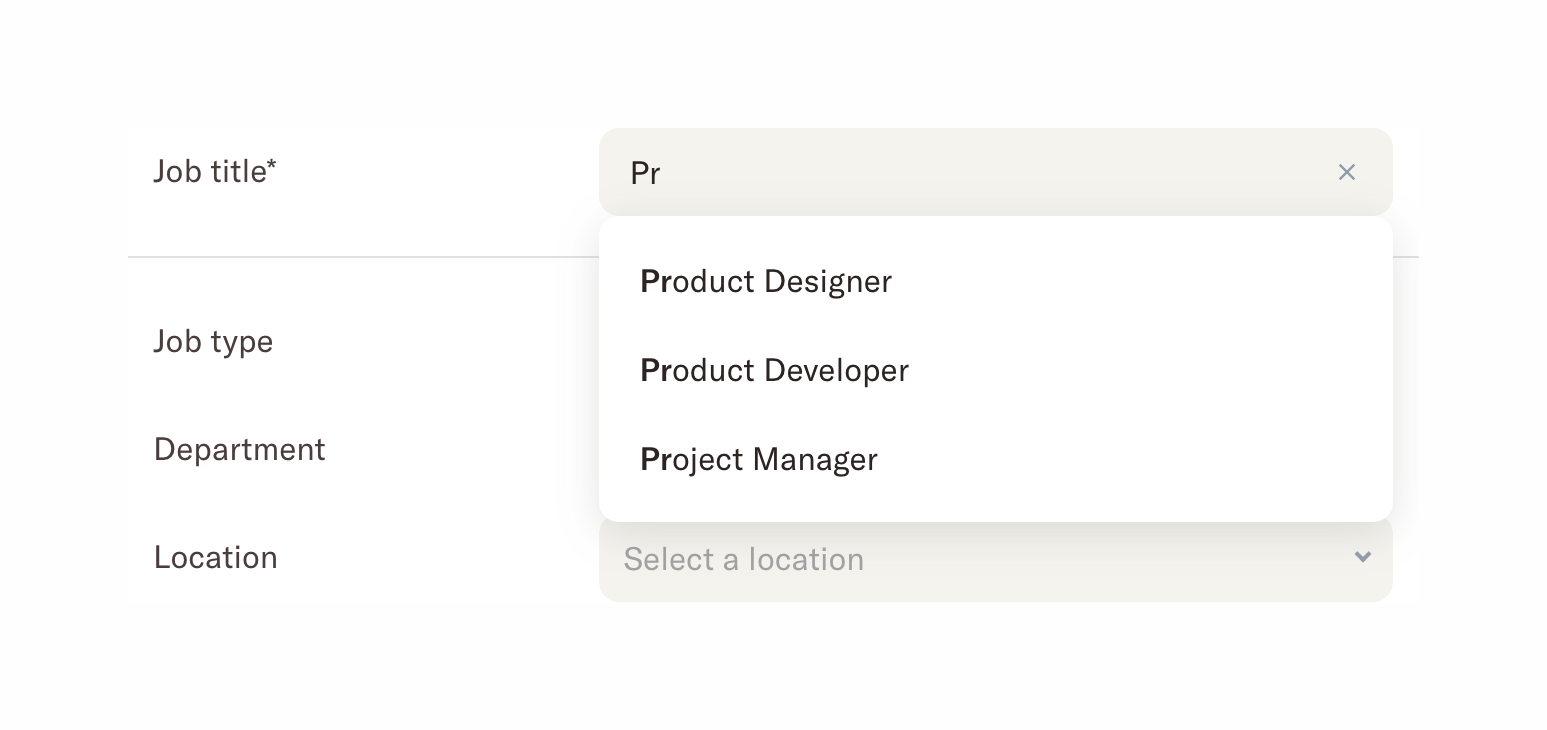This screenshot has width=1547, height=730.
Task: Place cursor after the typed "Pr" text
Action: (663, 174)
